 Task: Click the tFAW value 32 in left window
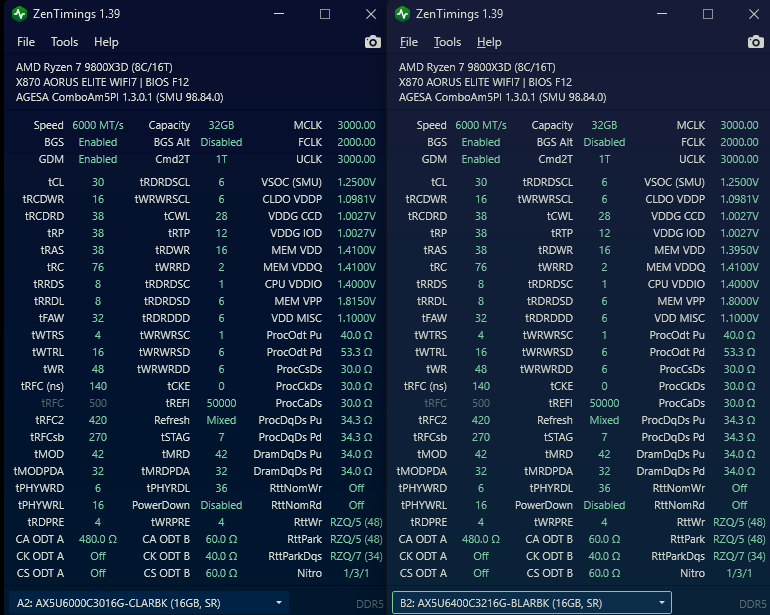(x=98, y=318)
